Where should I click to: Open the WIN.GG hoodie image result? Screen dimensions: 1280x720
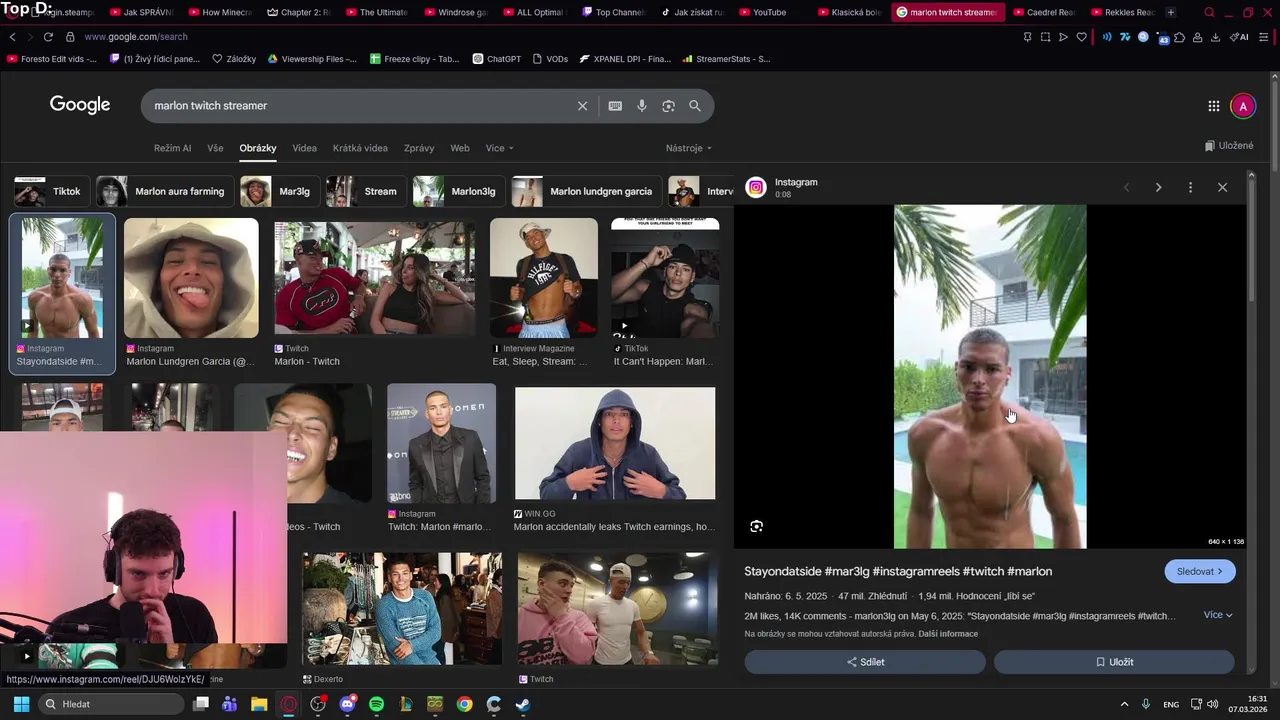pos(615,444)
